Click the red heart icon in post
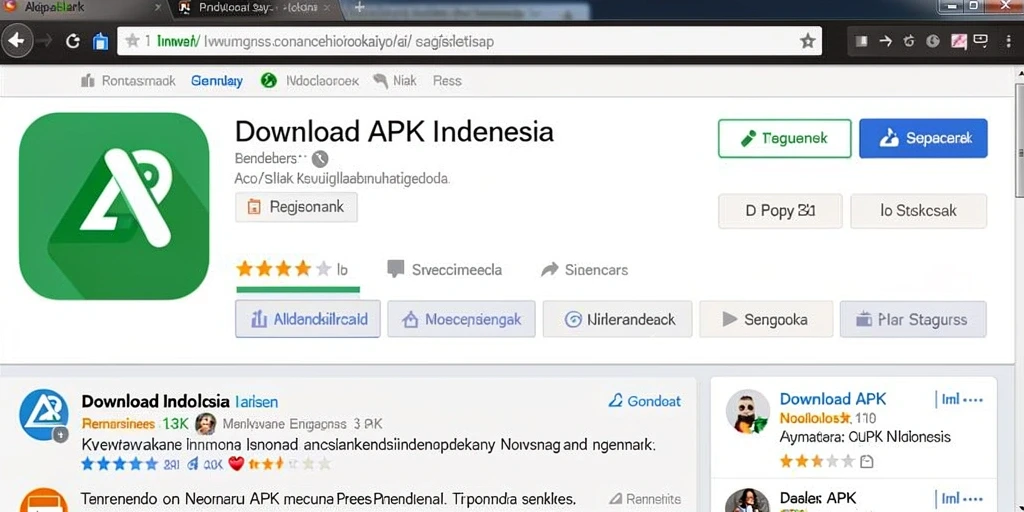The image size is (1024, 512). 236,464
